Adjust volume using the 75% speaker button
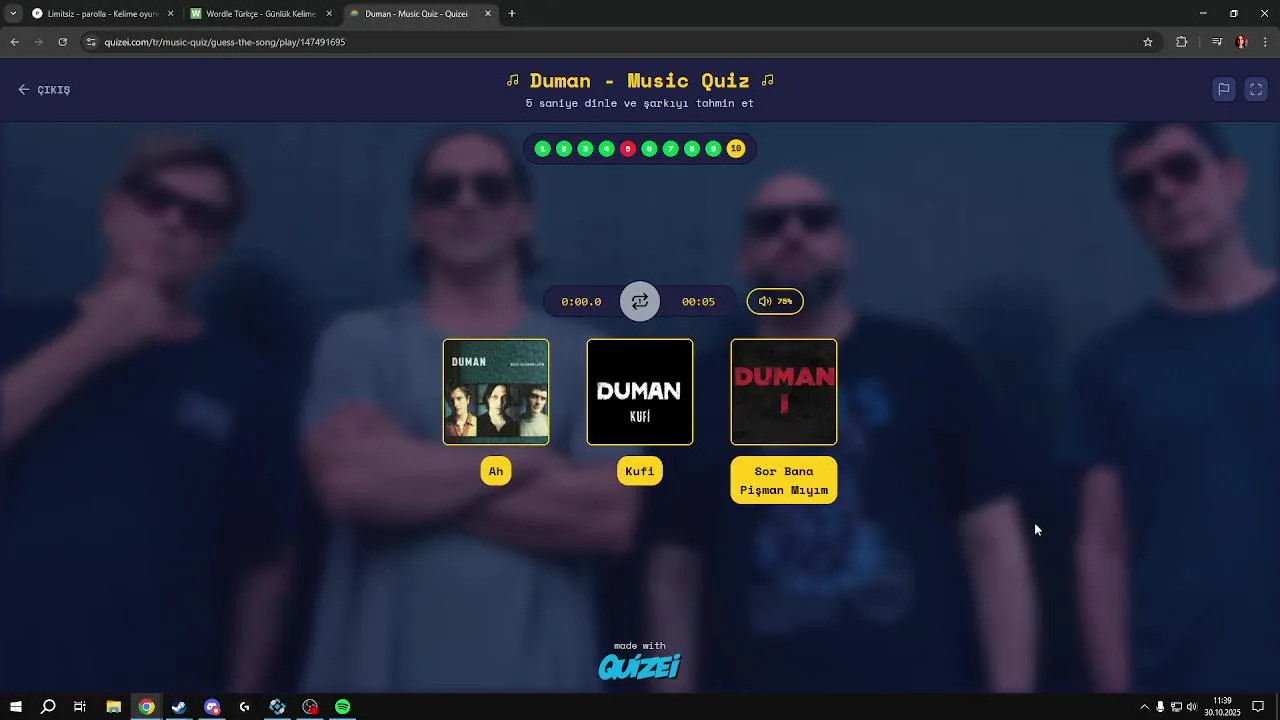1280x720 pixels. click(775, 301)
